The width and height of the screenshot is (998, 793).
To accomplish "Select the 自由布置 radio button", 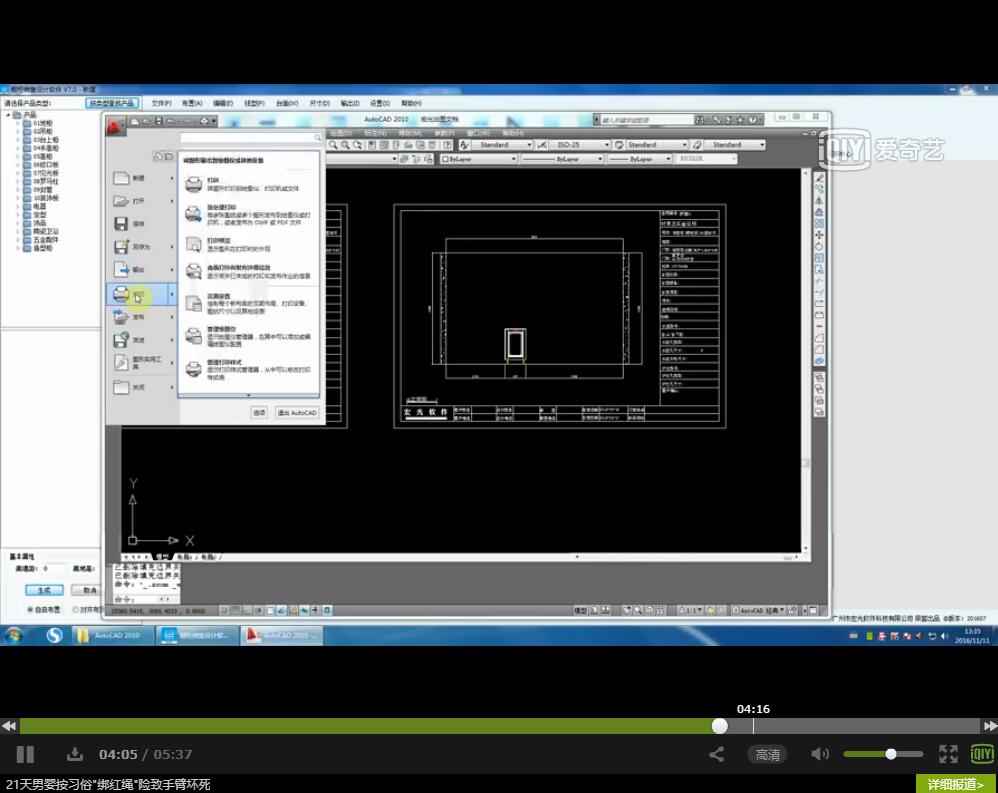I will 29,610.
